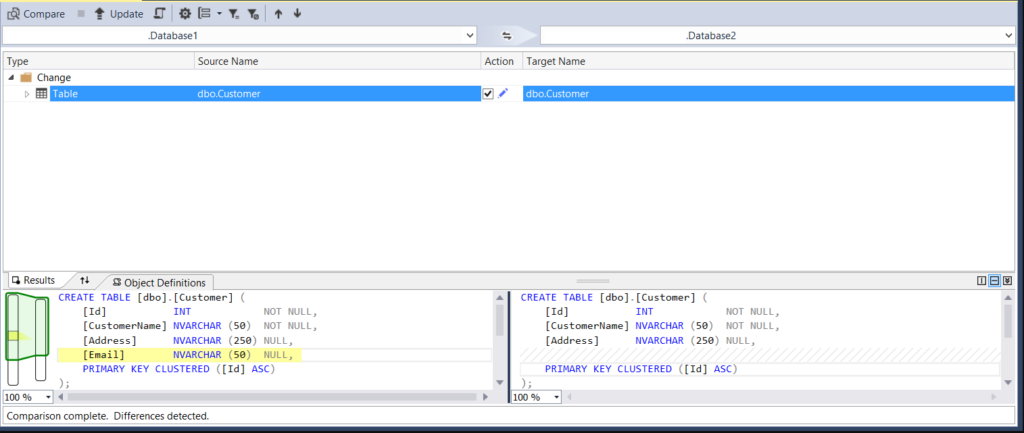Viewport: 1024px width, 433px height.
Task: Click the Source Name column header
Action: (338, 61)
